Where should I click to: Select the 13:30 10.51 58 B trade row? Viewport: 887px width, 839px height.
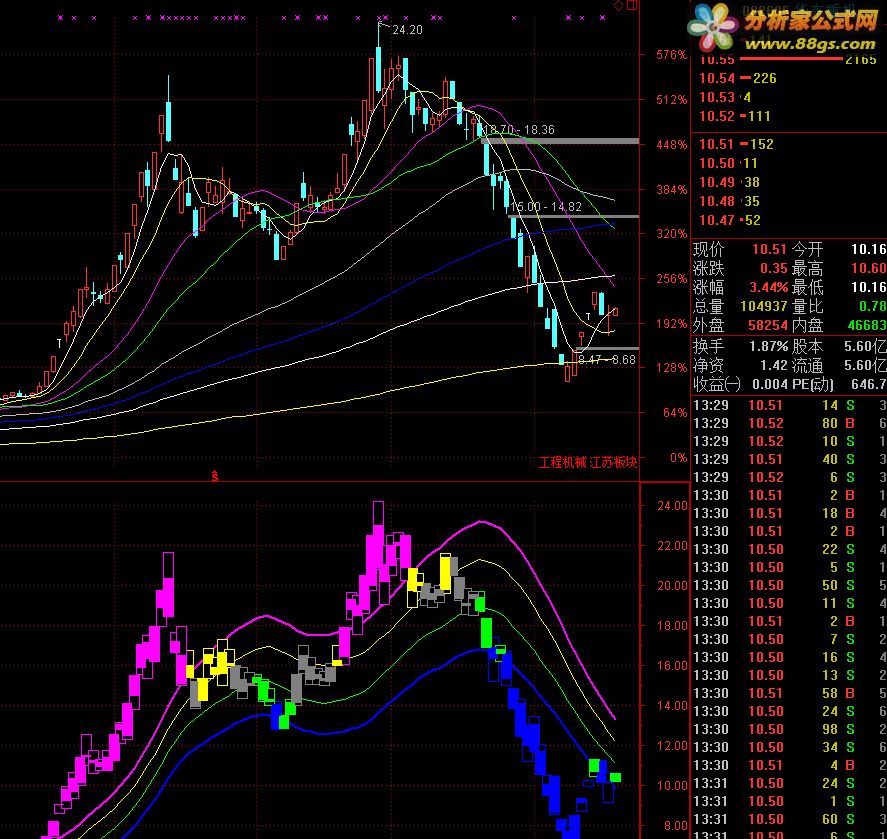(789, 693)
